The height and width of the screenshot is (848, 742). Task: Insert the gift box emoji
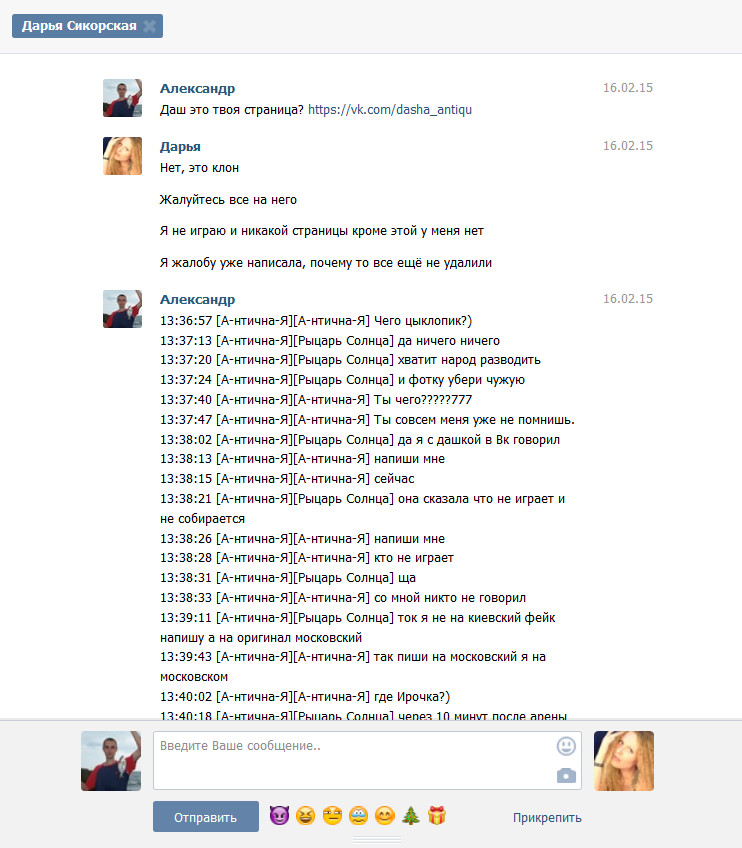436,815
